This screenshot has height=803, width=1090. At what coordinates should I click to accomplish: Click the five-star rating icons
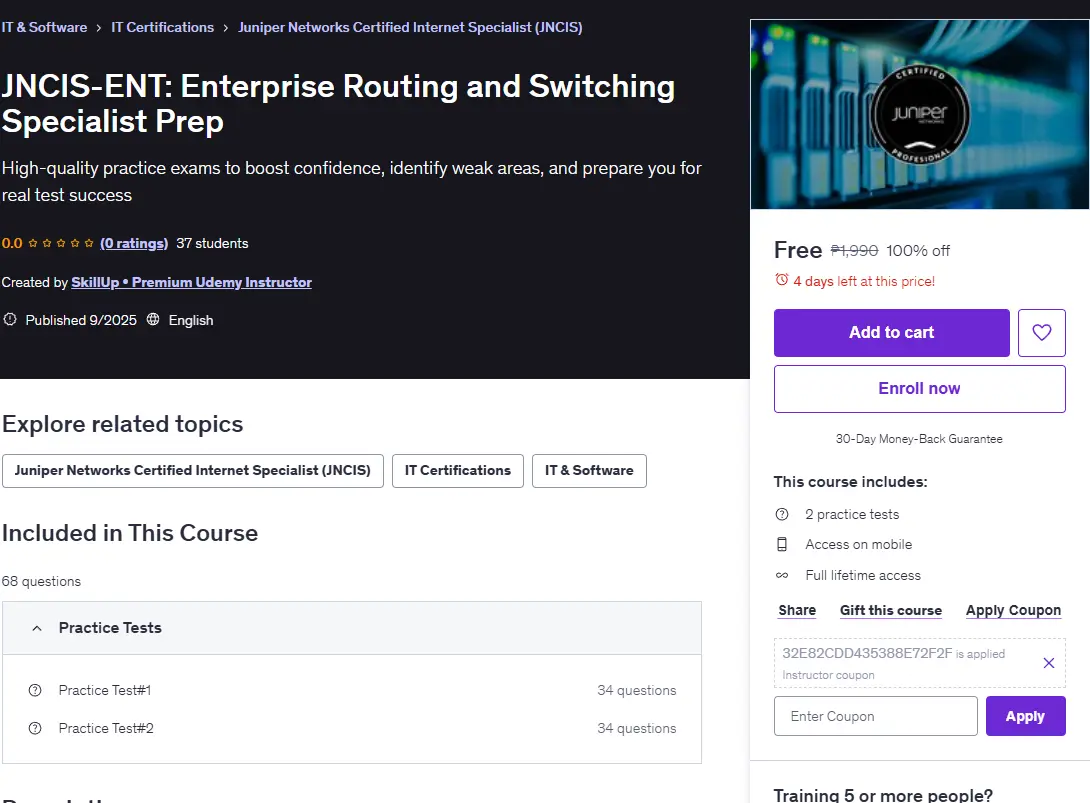click(60, 243)
